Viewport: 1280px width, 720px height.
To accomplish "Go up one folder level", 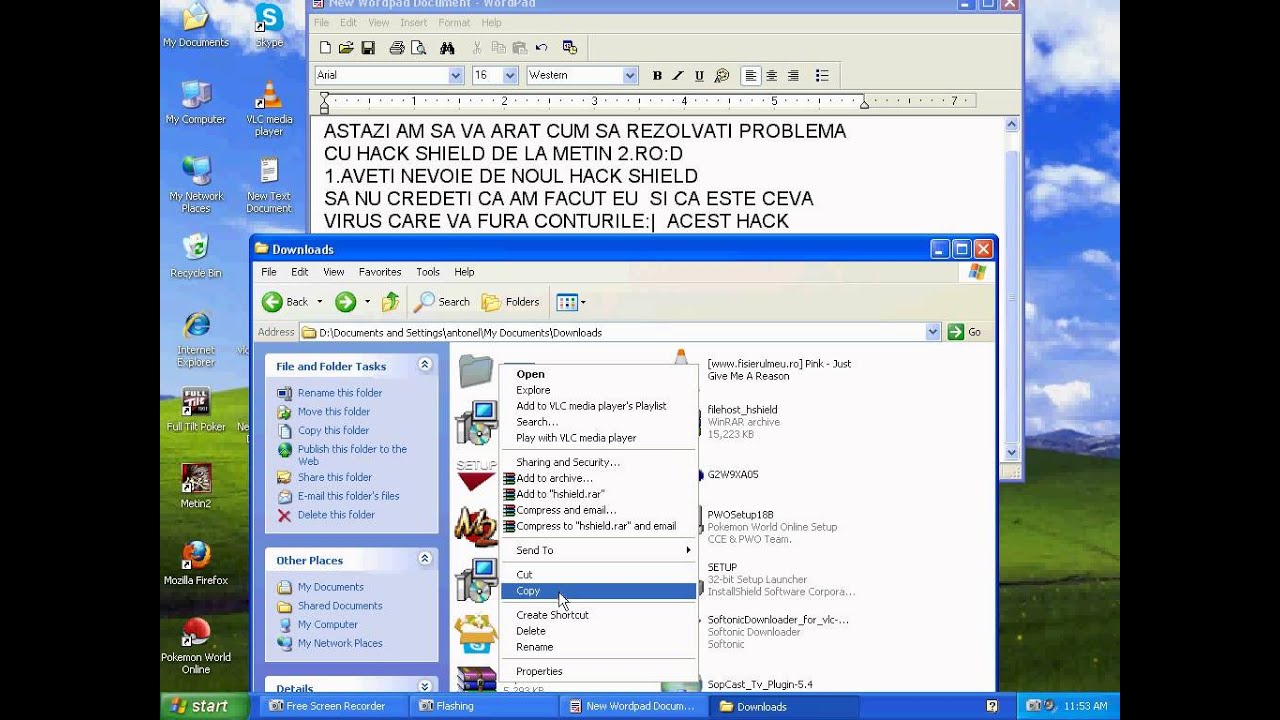I will click(x=390, y=302).
